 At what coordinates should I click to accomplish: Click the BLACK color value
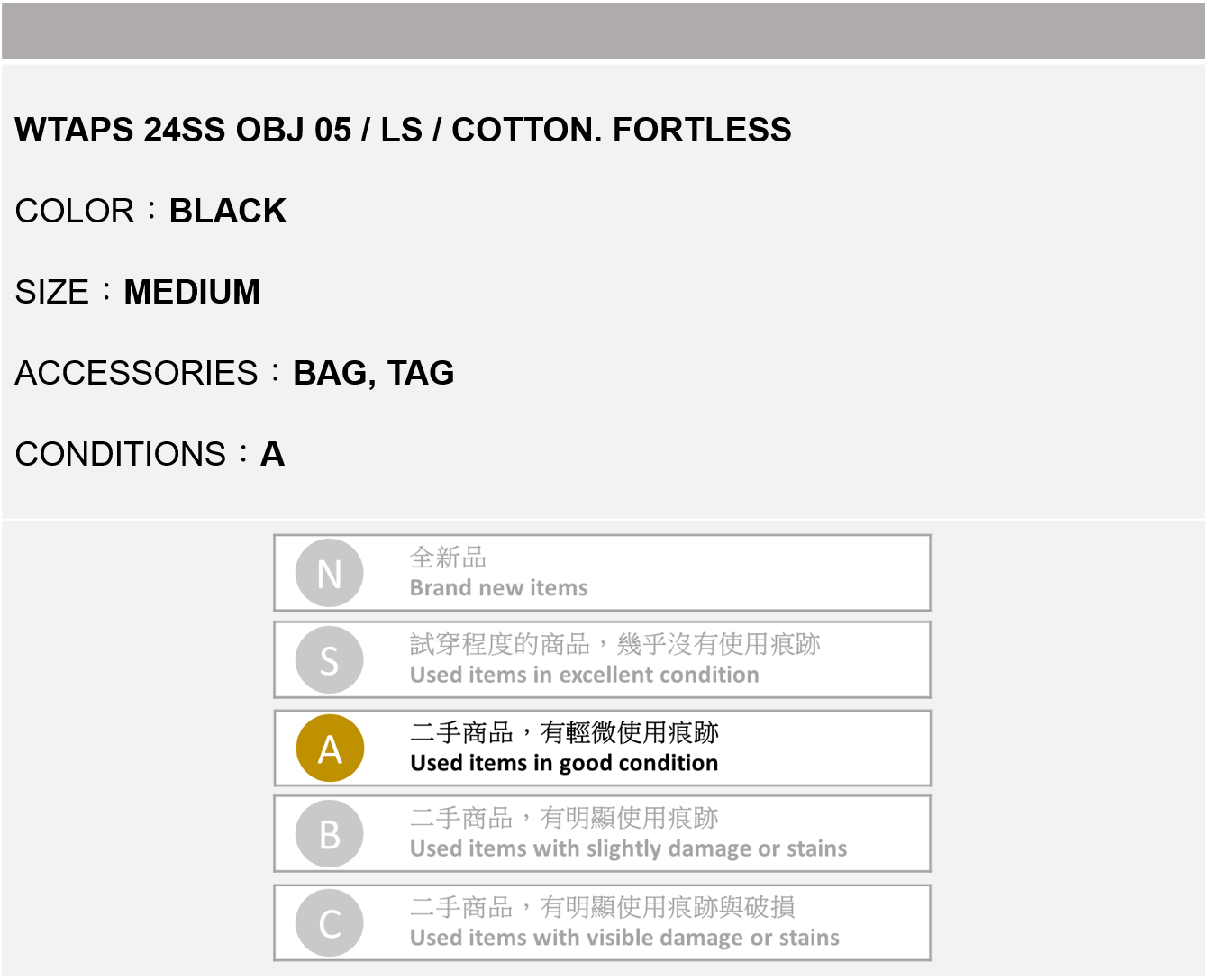tap(228, 211)
